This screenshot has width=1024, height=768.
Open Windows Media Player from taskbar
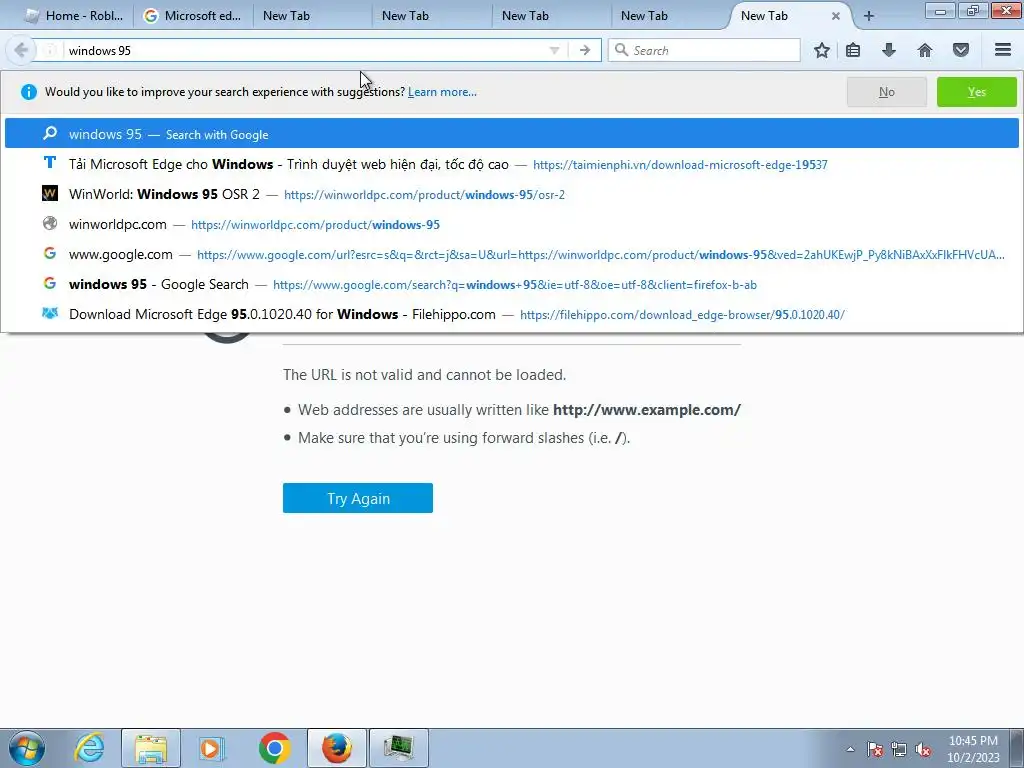[212, 748]
